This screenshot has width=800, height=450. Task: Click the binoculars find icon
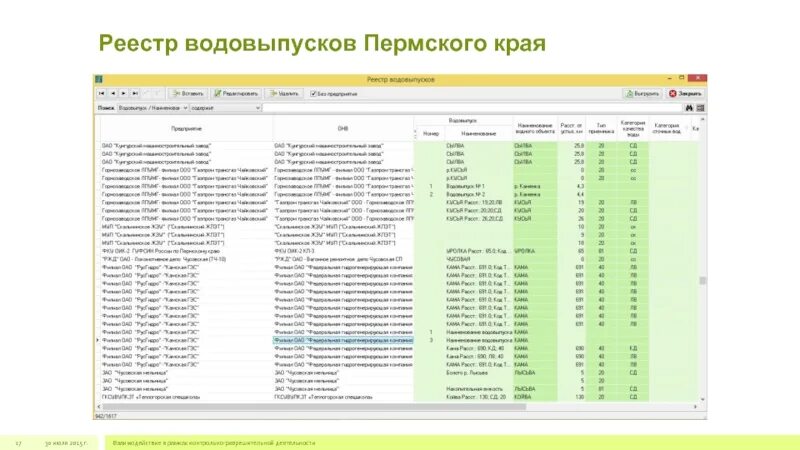tap(689, 108)
